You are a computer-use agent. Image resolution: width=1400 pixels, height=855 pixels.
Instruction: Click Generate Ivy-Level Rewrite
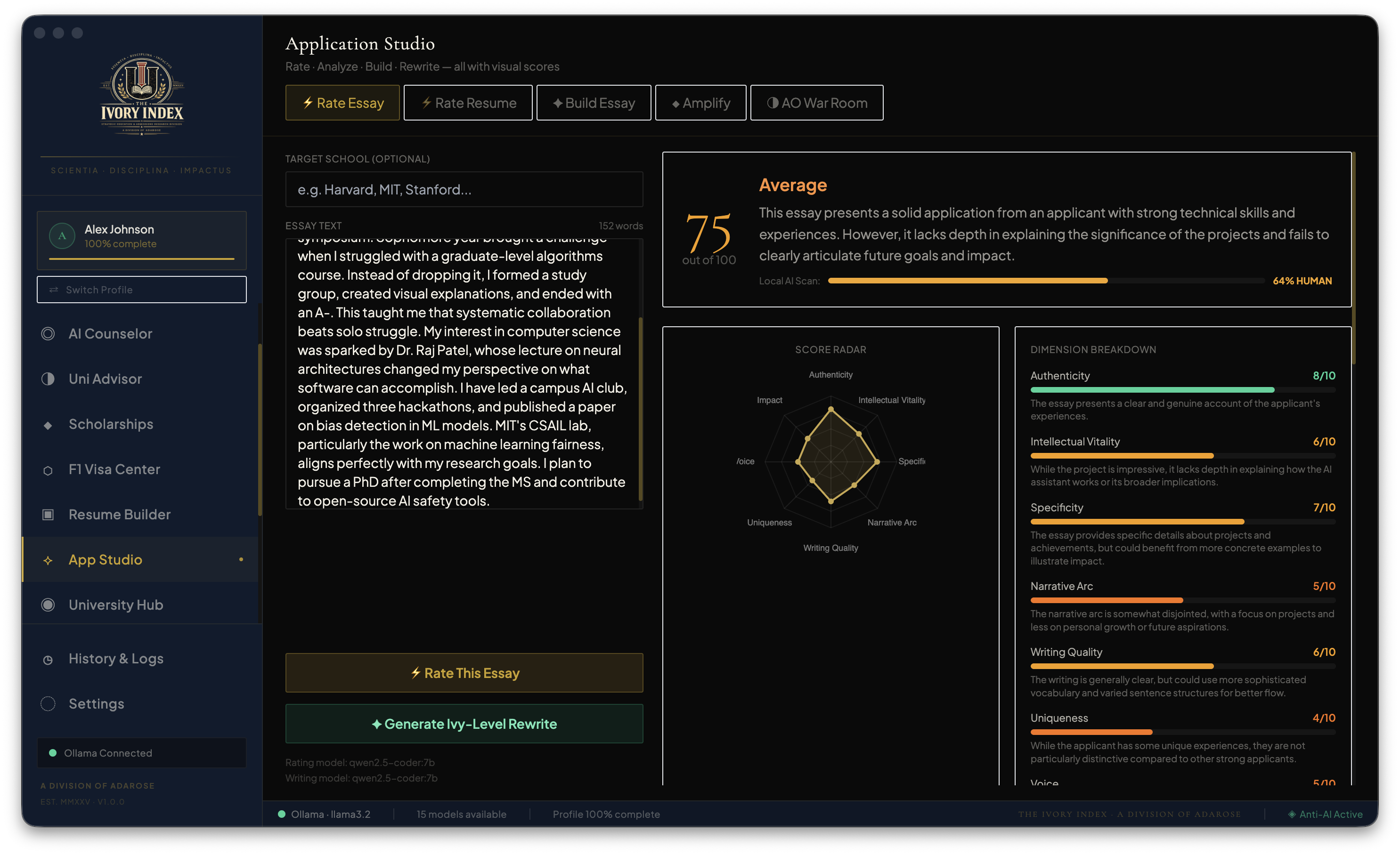(x=464, y=724)
